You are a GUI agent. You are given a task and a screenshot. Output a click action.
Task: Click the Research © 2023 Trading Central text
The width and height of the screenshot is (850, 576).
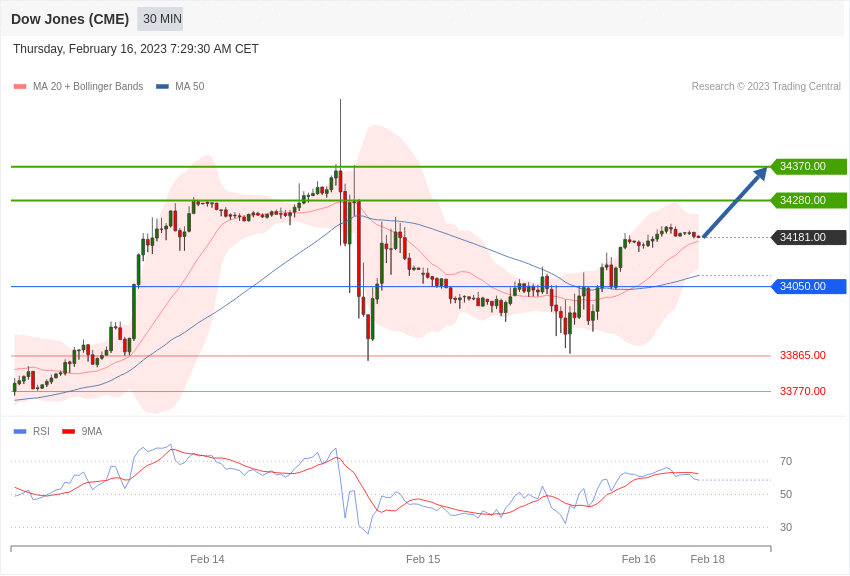click(x=766, y=86)
